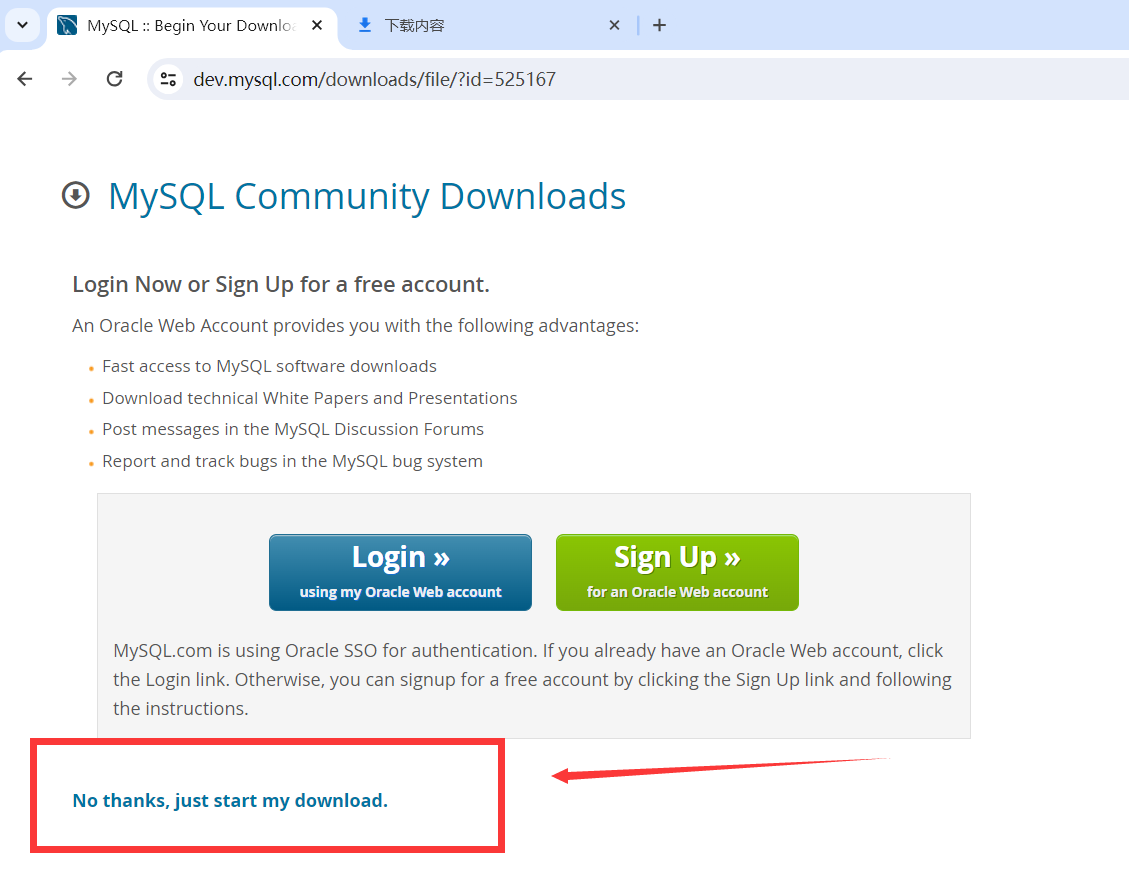
Task: Click 'Fast access to MySQL software downloads' text
Action: tap(269, 366)
